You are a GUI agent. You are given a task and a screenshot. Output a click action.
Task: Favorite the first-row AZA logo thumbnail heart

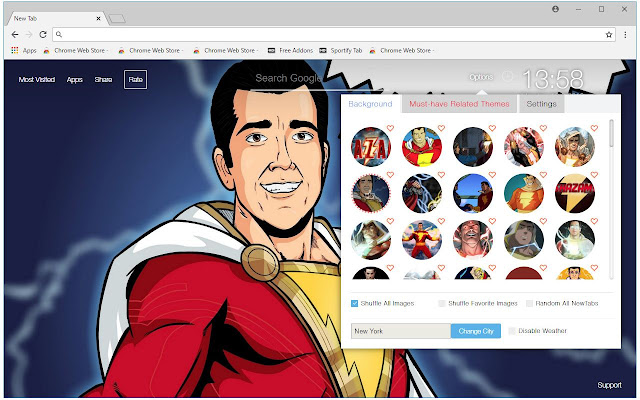tap(390, 128)
